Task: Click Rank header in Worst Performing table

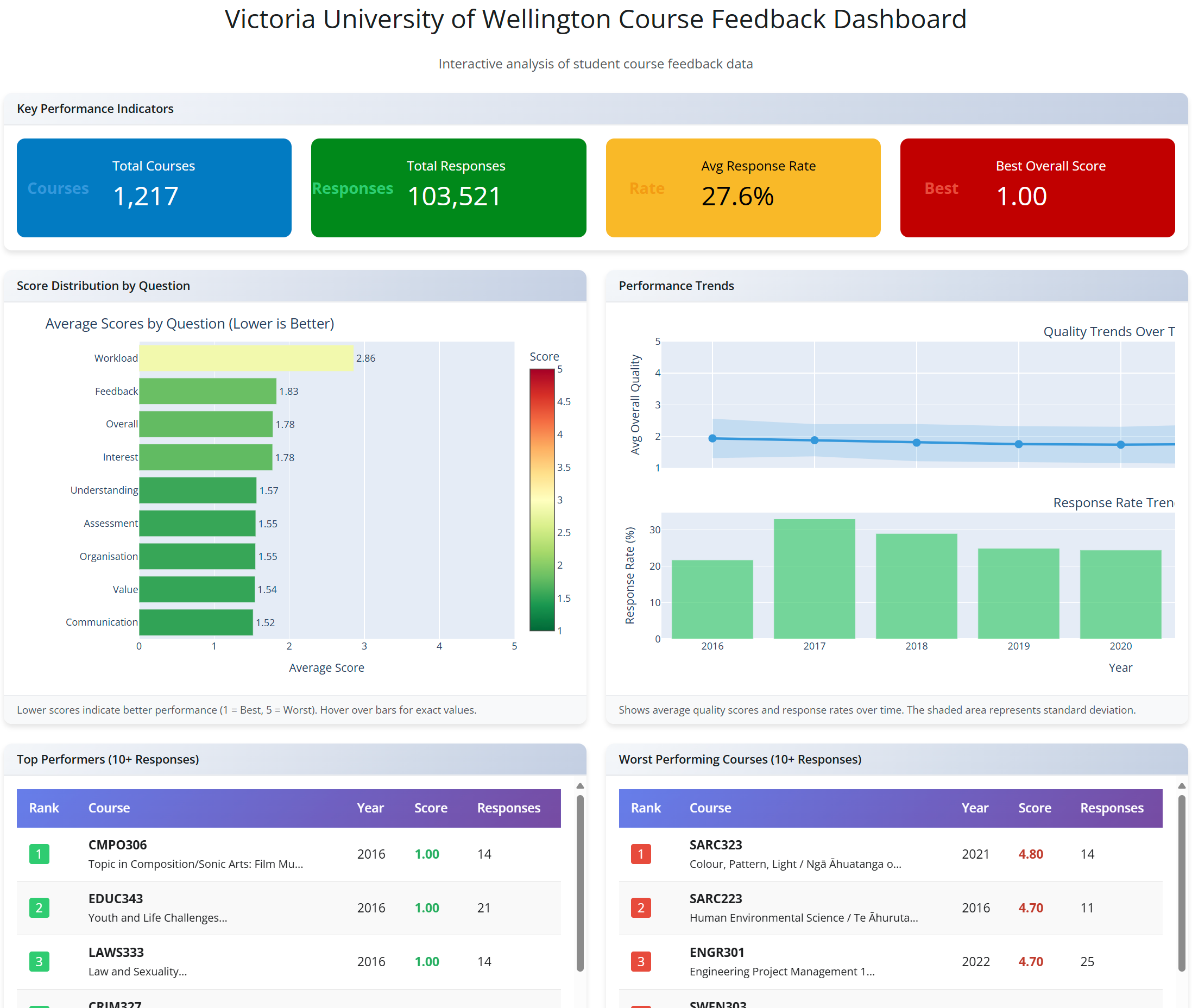Action: click(646, 808)
